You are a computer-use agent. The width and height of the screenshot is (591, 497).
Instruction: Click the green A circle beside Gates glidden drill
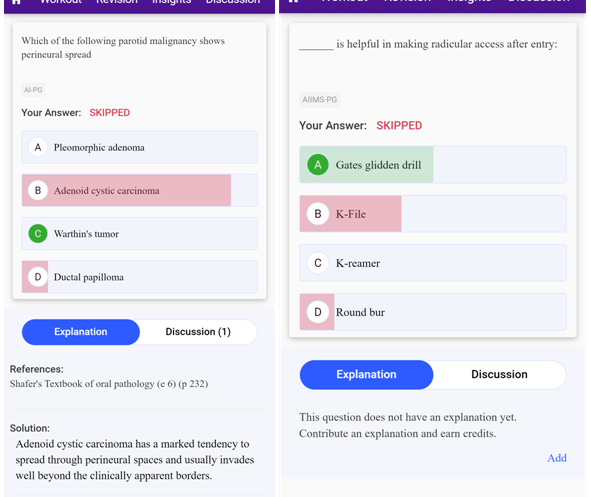318,165
